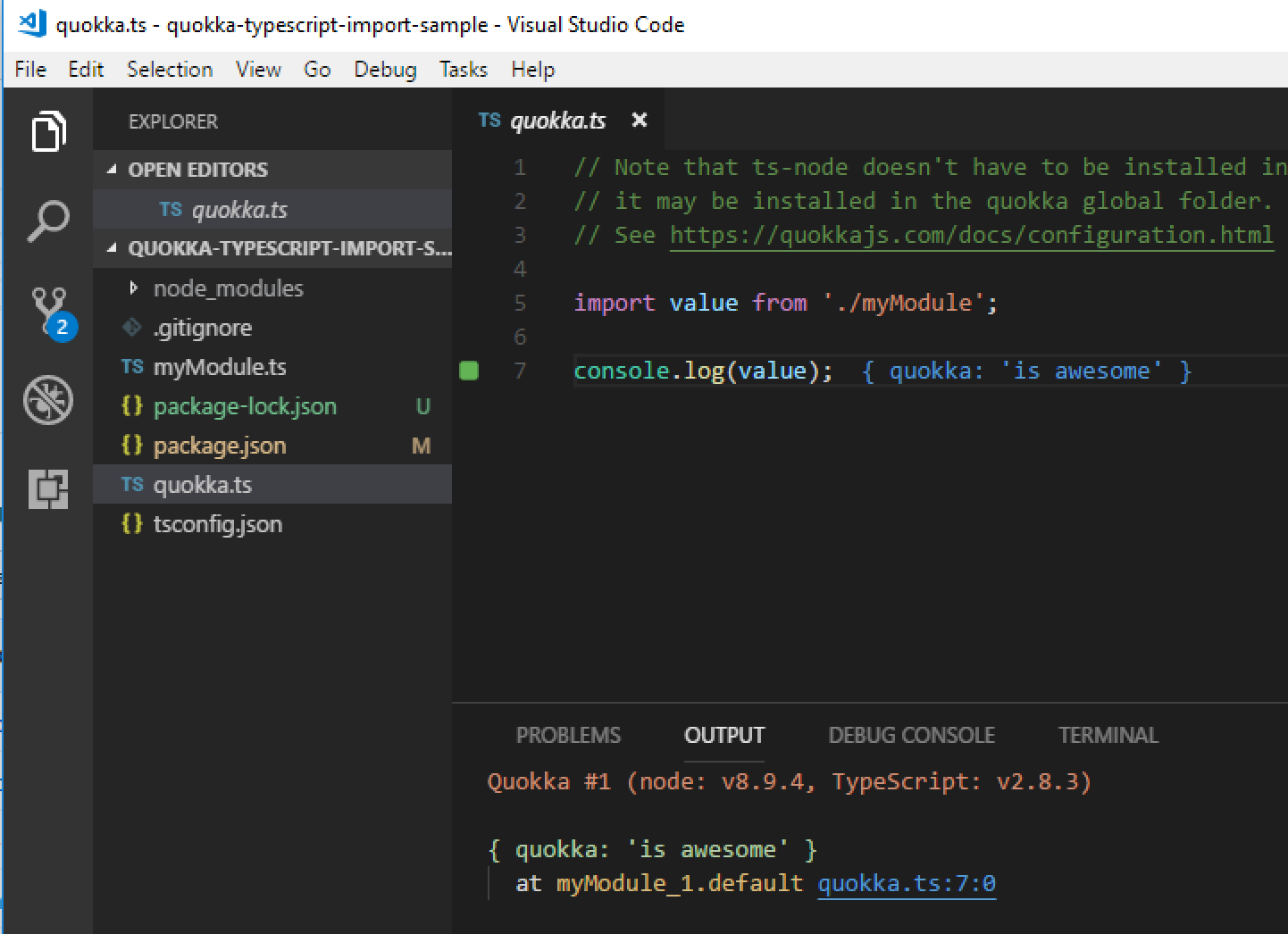The height and width of the screenshot is (934, 1288).
Task: Open the quokkajs.com configuration documentation link
Action: 971,235
